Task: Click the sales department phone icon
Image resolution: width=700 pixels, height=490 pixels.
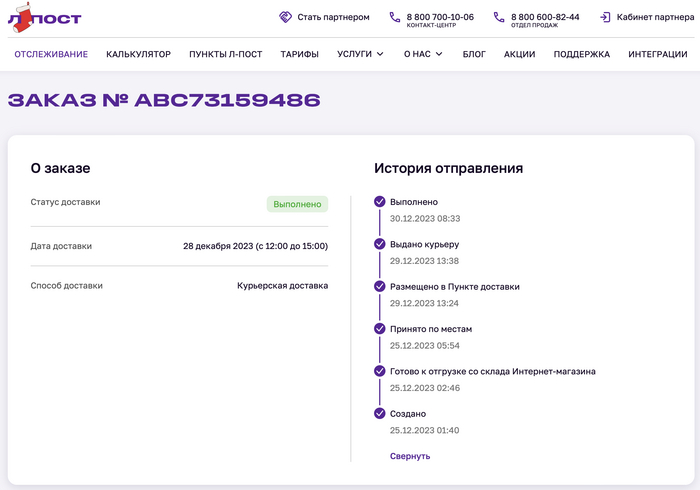Action: coord(498,17)
